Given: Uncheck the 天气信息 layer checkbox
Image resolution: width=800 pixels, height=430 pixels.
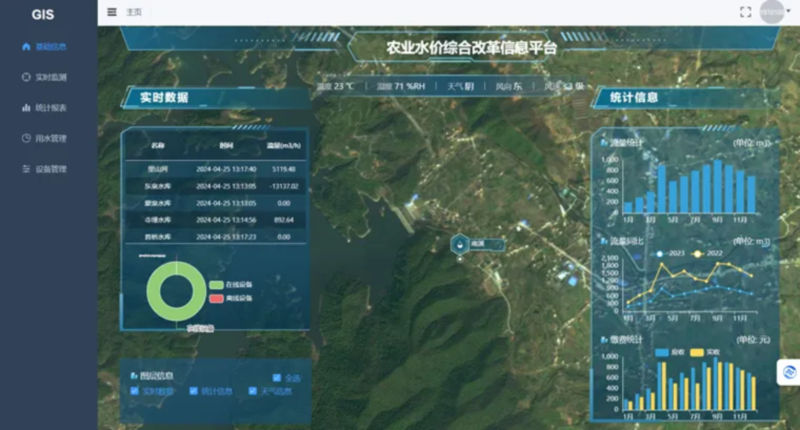Looking at the screenshot, I should 253,391.
